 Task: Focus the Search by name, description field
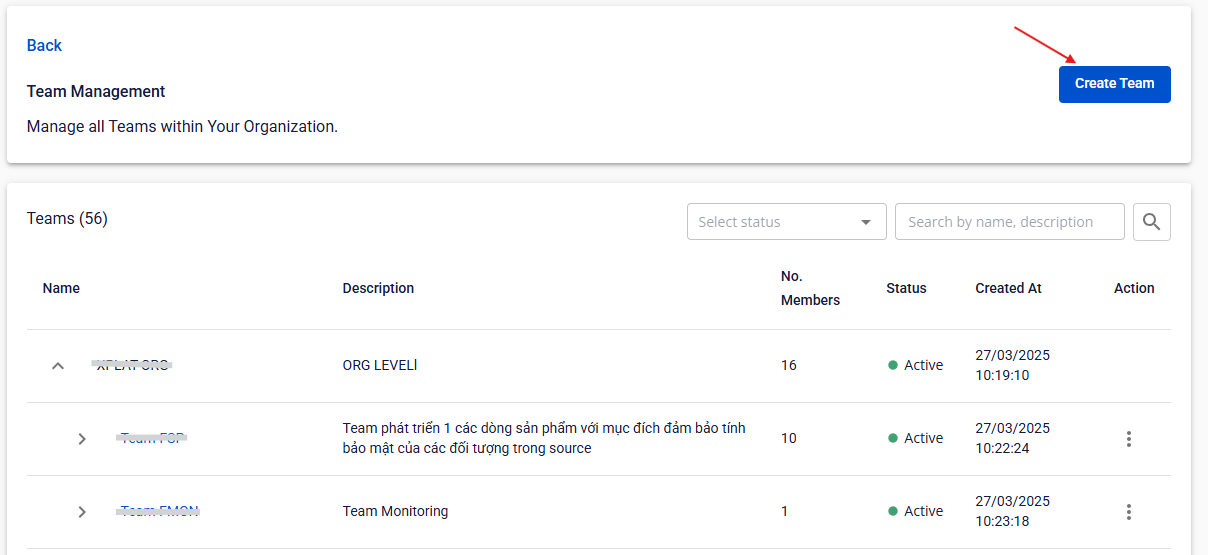[1009, 222]
